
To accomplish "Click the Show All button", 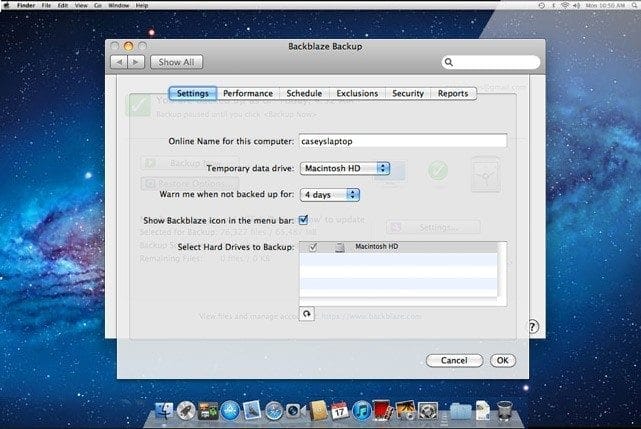I will pos(176,62).
